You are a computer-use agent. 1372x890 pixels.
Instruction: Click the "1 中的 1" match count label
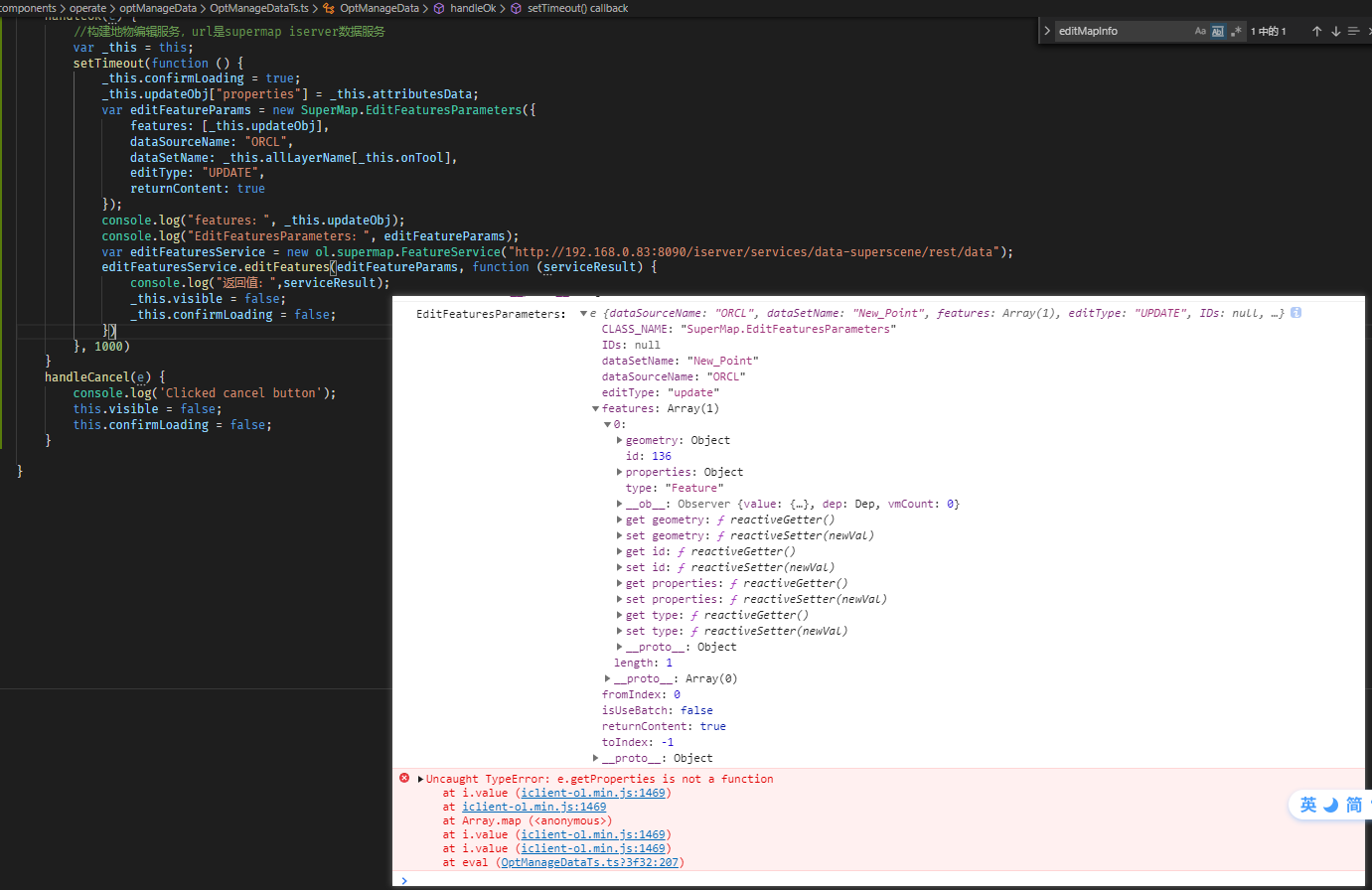[x=1268, y=32]
